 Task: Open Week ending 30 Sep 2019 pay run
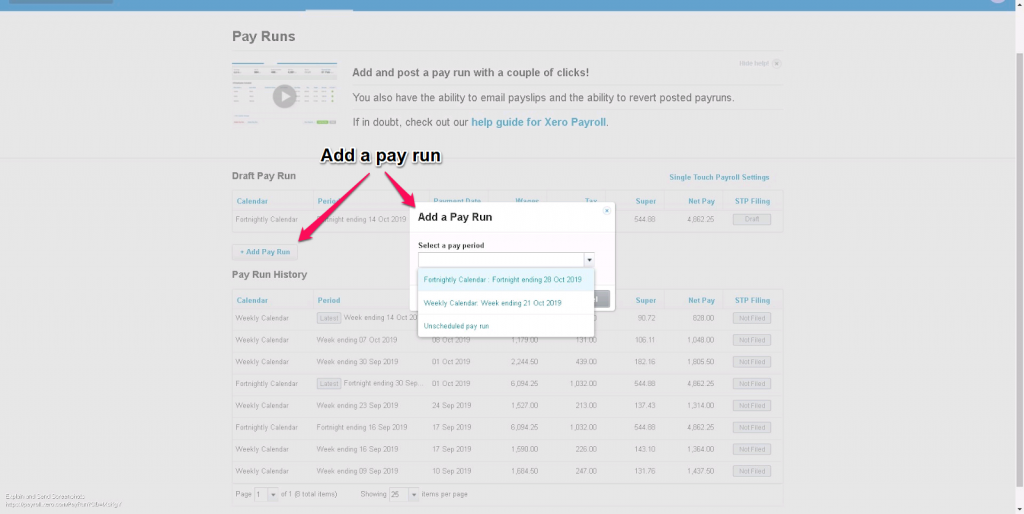[357, 362]
